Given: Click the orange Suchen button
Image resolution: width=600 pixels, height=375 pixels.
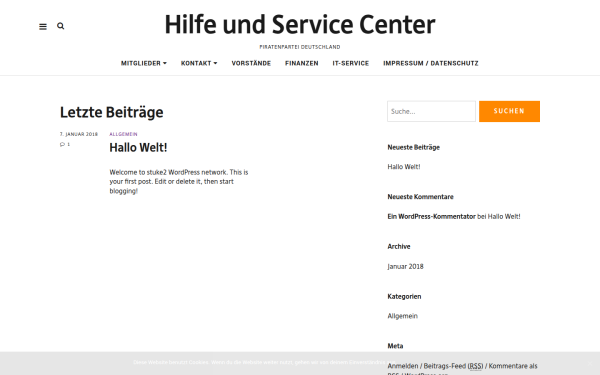Looking at the screenshot, I should [509, 111].
